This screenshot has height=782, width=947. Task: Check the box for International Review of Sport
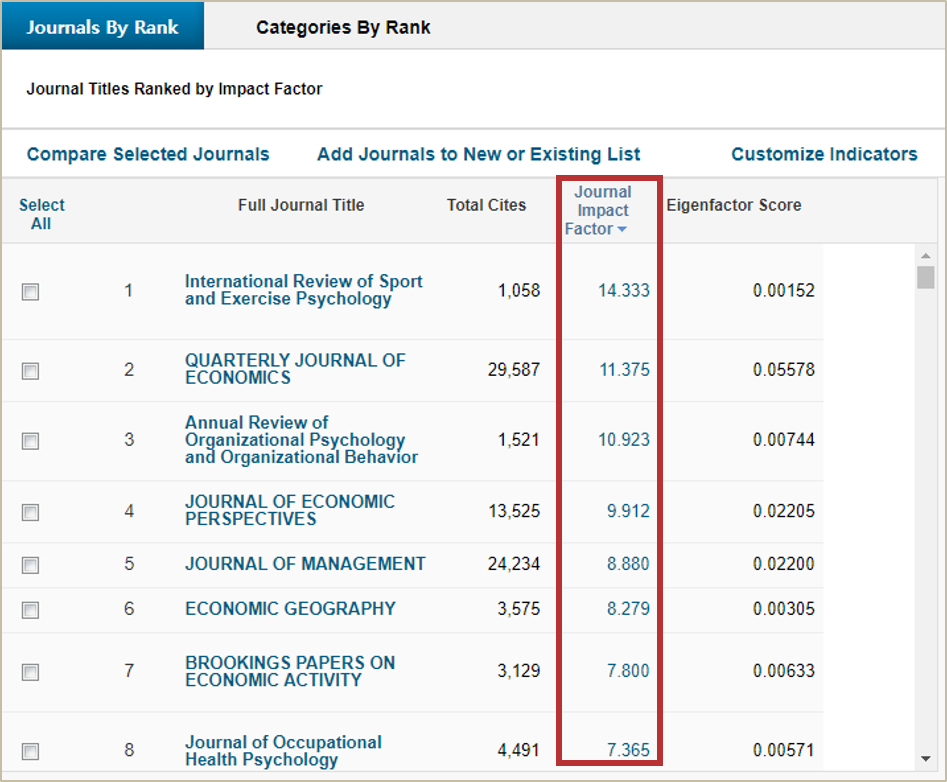31,292
